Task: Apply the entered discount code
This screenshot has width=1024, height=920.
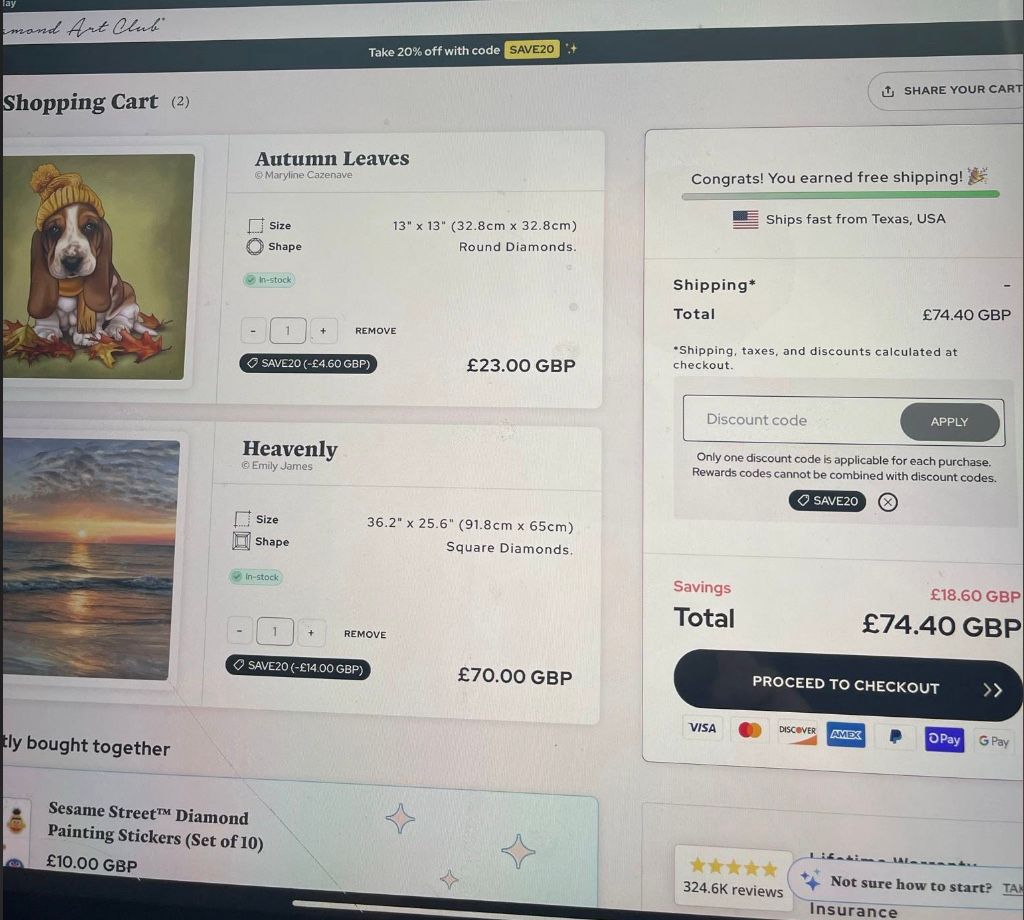Action: (950, 422)
